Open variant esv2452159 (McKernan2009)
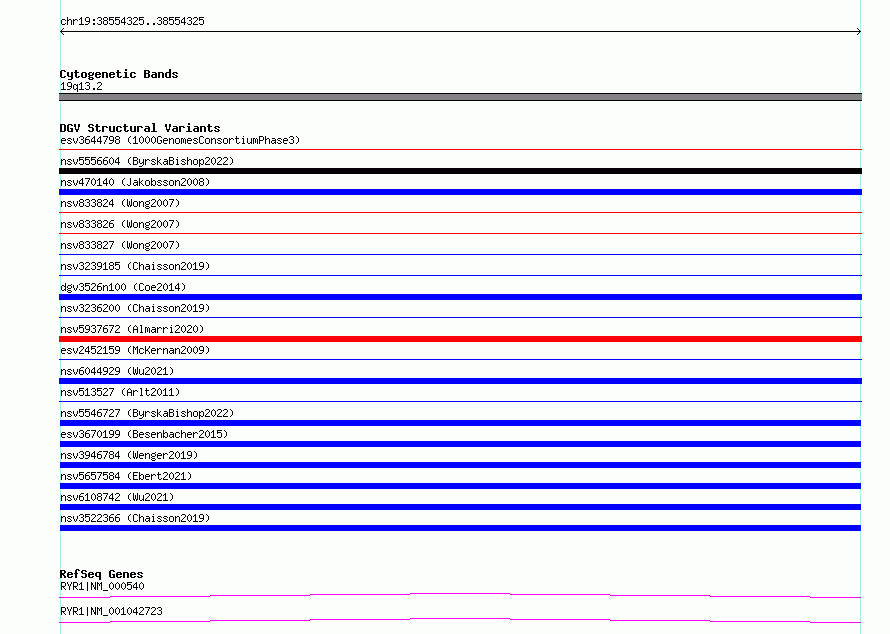 [135, 350]
